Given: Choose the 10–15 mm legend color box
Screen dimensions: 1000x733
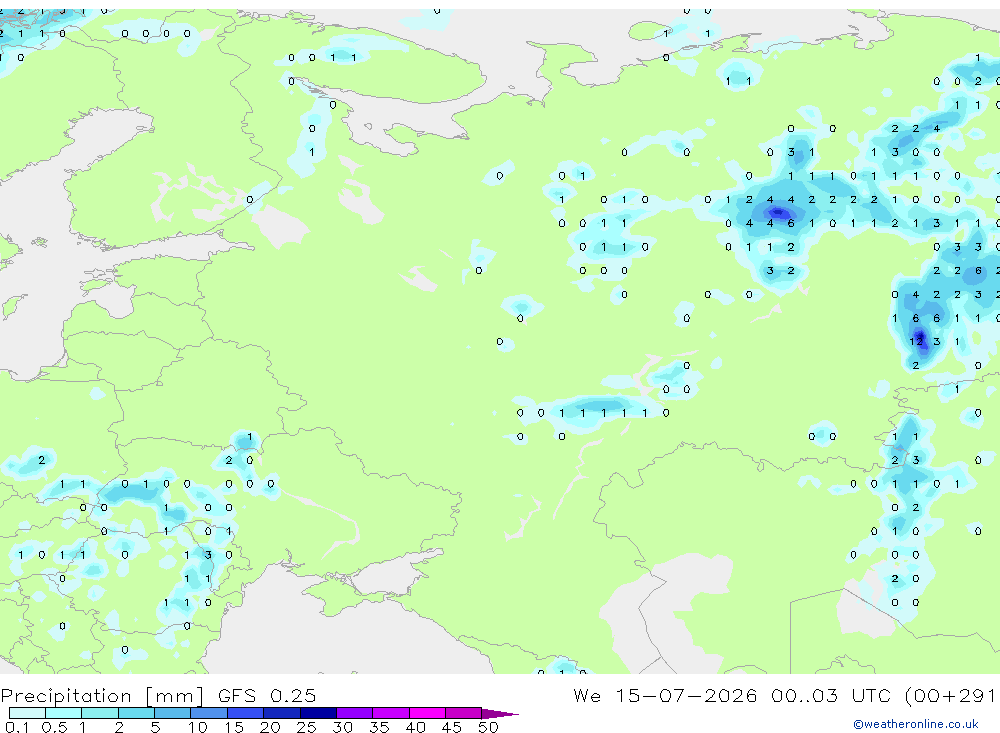Looking at the screenshot, I should coord(209,713).
